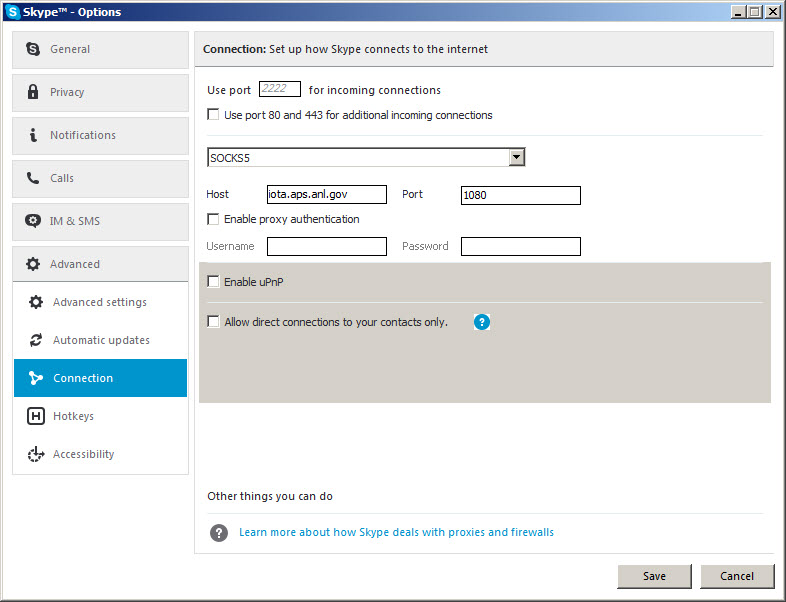Select Accessibility in the sidebar
The width and height of the screenshot is (786, 602).
click(x=100, y=454)
